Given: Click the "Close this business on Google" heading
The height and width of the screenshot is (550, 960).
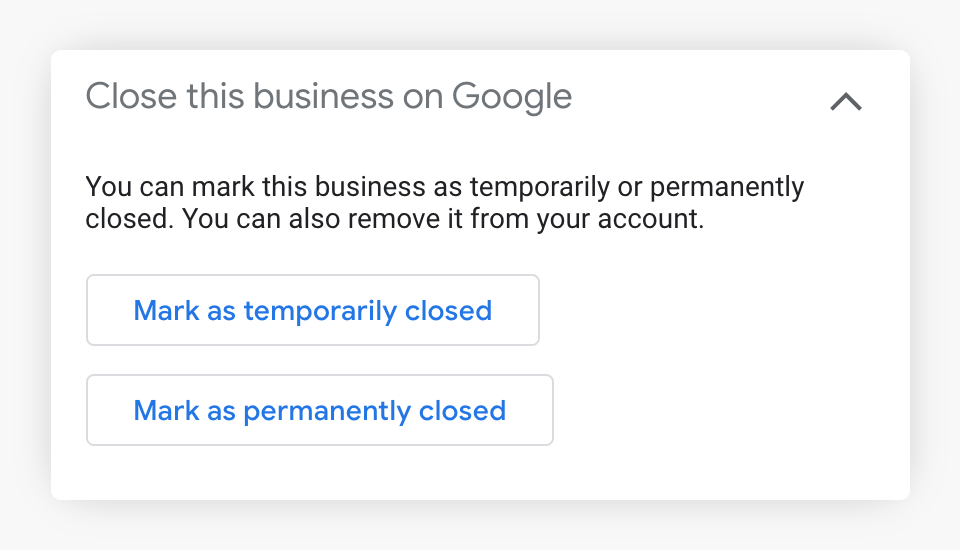Looking at the screenshot, I should [328, 97].
